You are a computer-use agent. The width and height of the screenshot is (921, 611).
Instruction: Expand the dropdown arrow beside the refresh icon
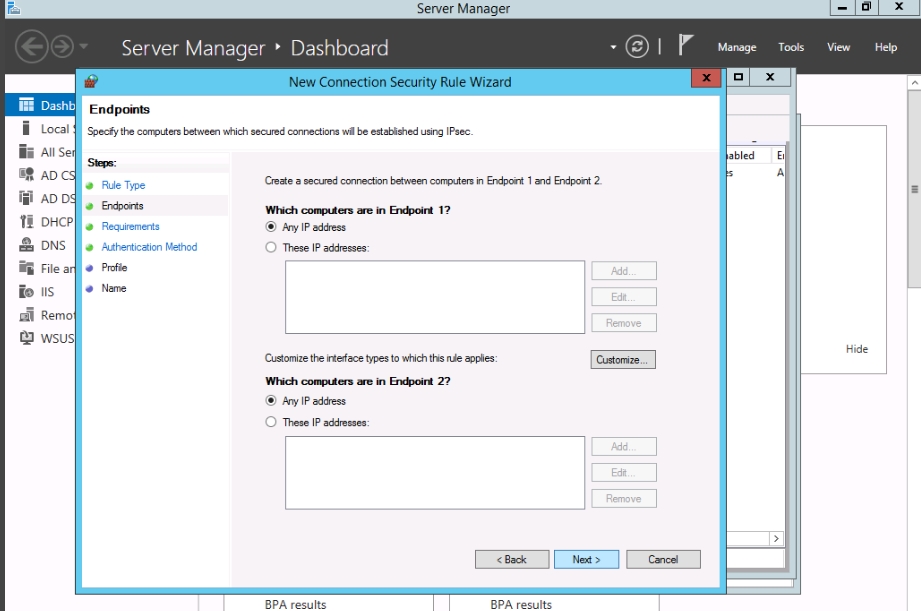[x=613, y=47]
